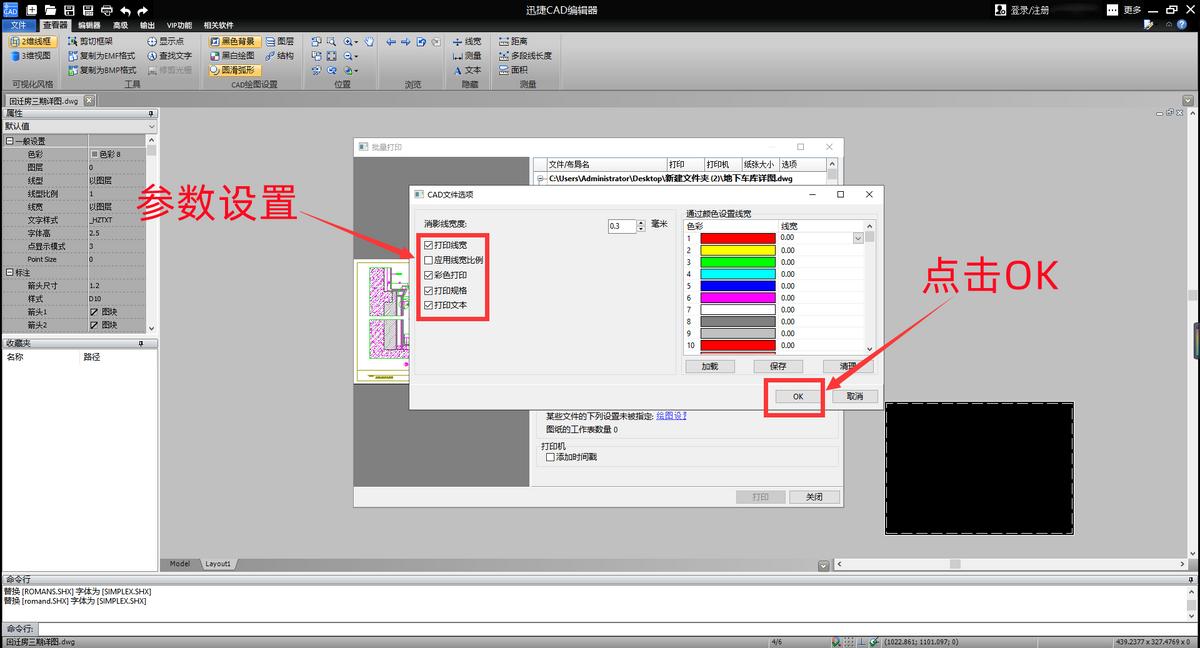Expand the 默认值 dropdown in properties panel
The image size is (1200, 648).
coord(151,127)
